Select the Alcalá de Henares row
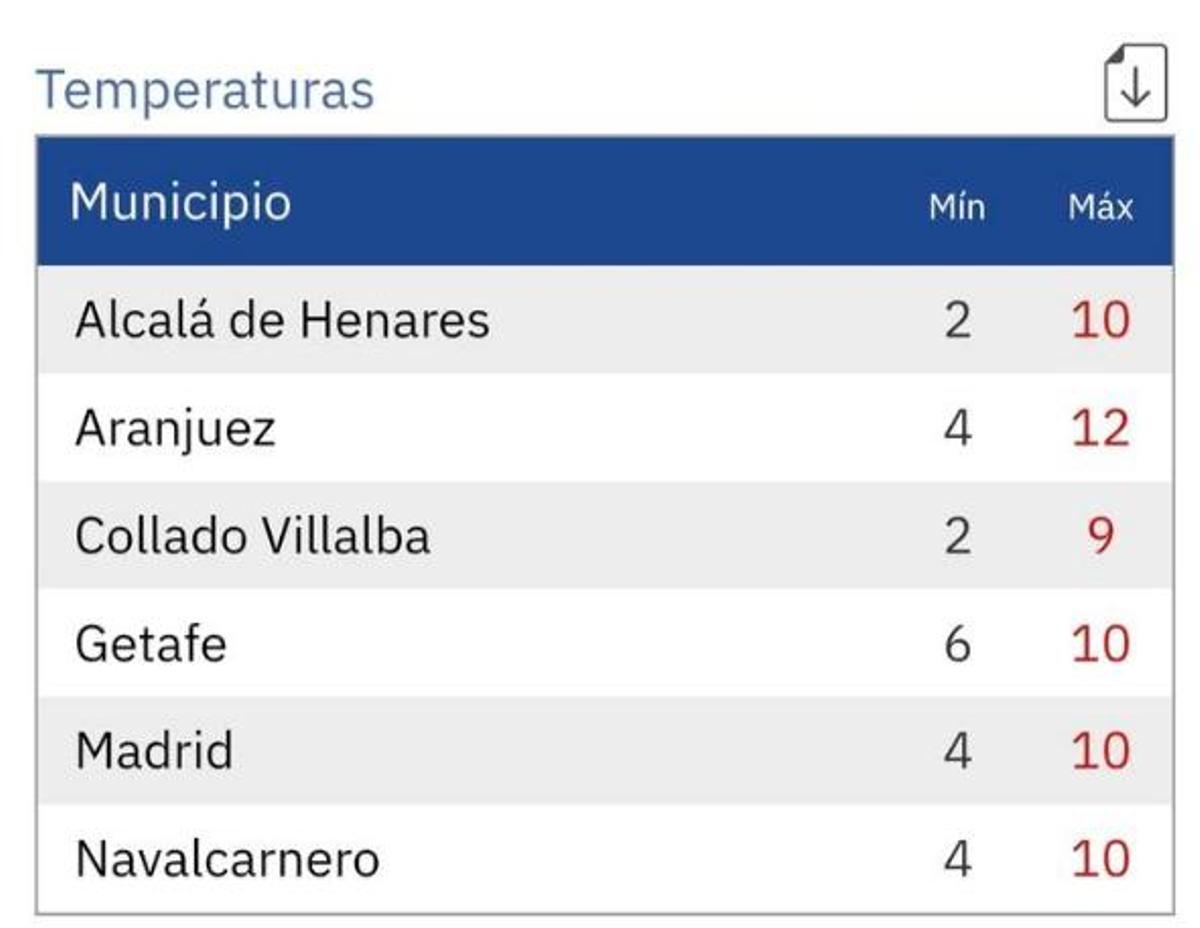1200x928 pixels. coord(282,321)
